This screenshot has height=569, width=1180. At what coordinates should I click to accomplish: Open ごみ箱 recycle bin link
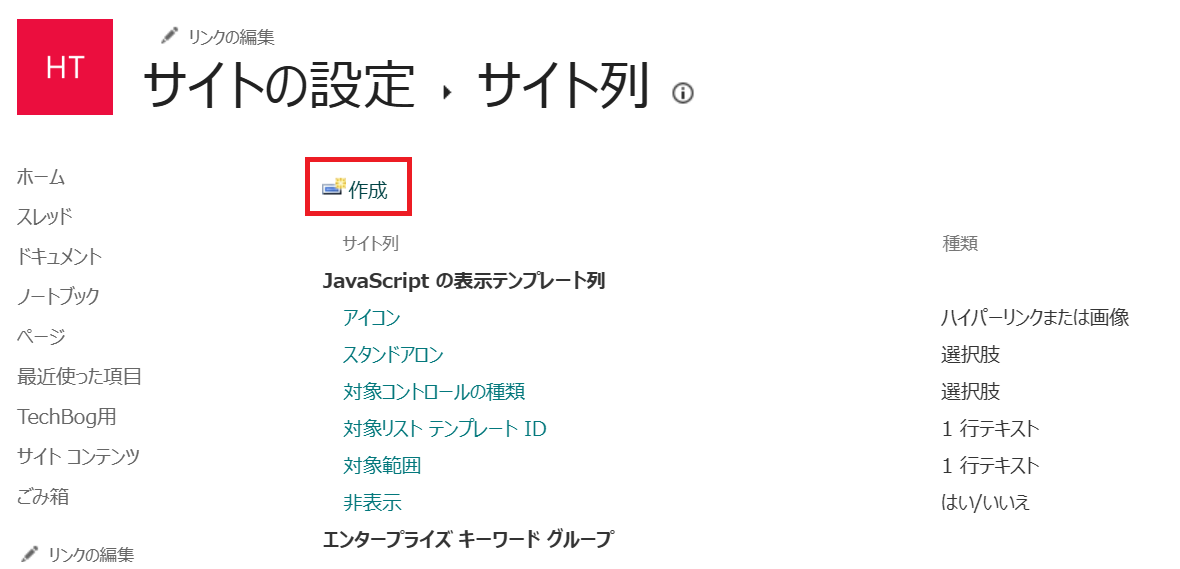pos(43,496)
